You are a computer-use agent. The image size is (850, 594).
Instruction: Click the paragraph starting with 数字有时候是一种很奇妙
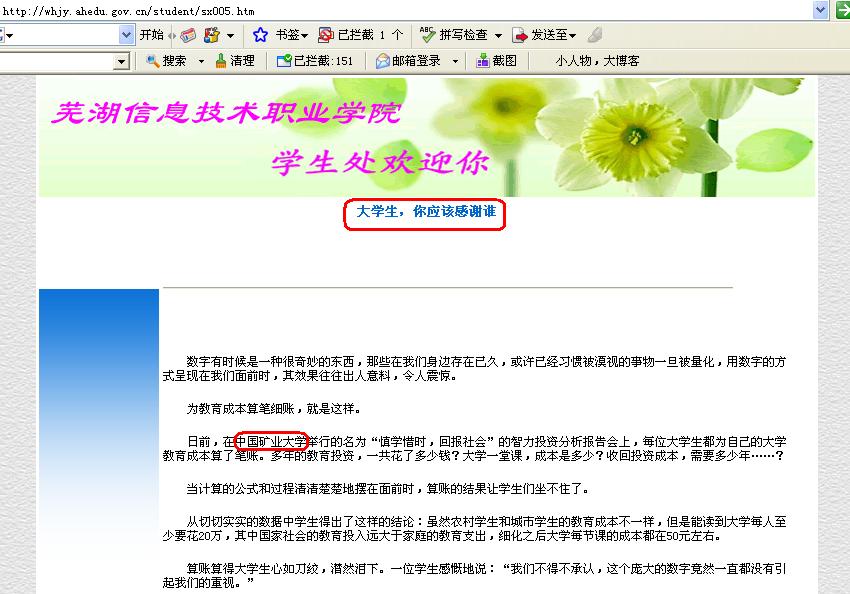click(x=474, y=369)
